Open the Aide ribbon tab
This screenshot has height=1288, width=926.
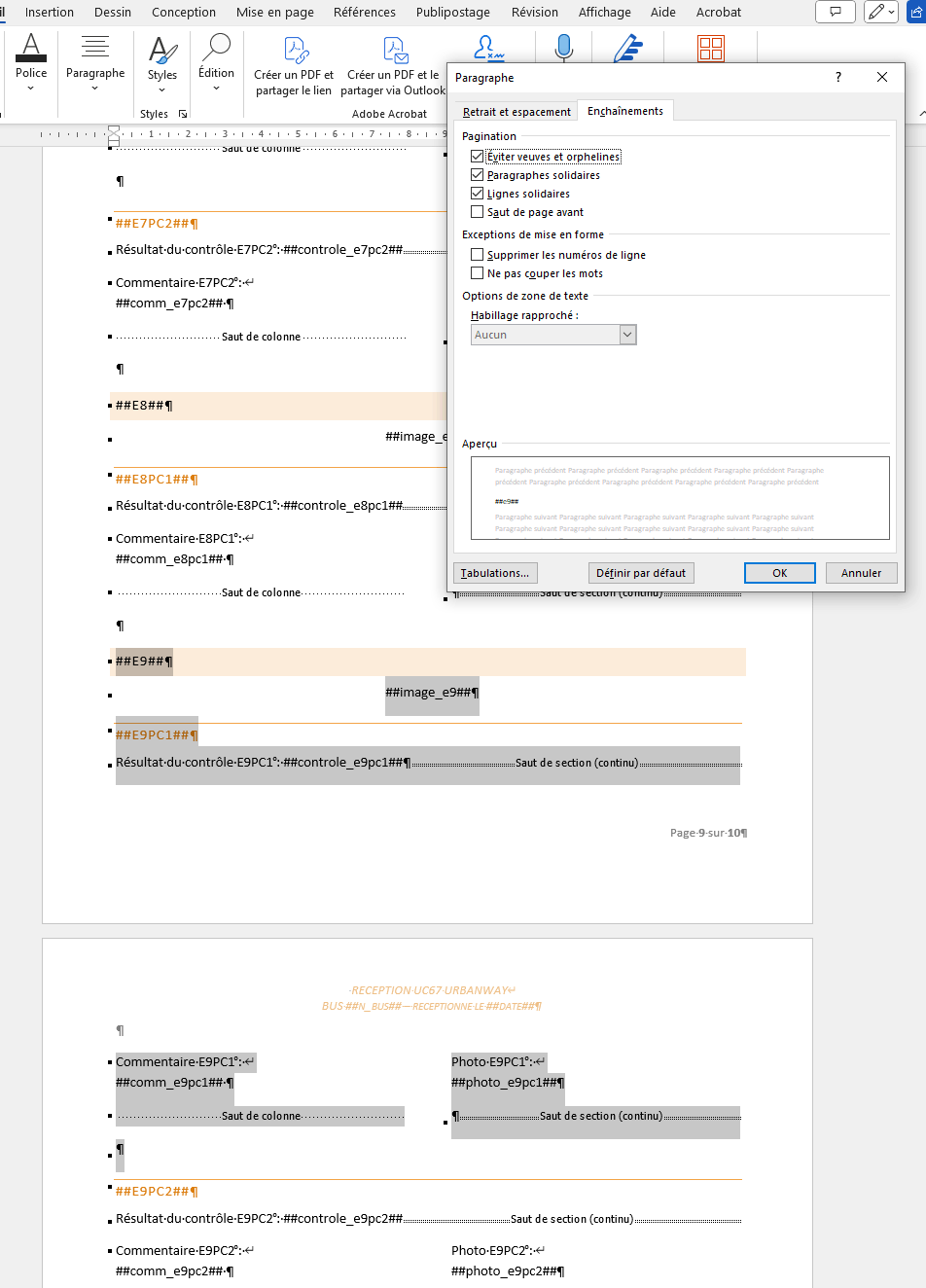point(663,12)
